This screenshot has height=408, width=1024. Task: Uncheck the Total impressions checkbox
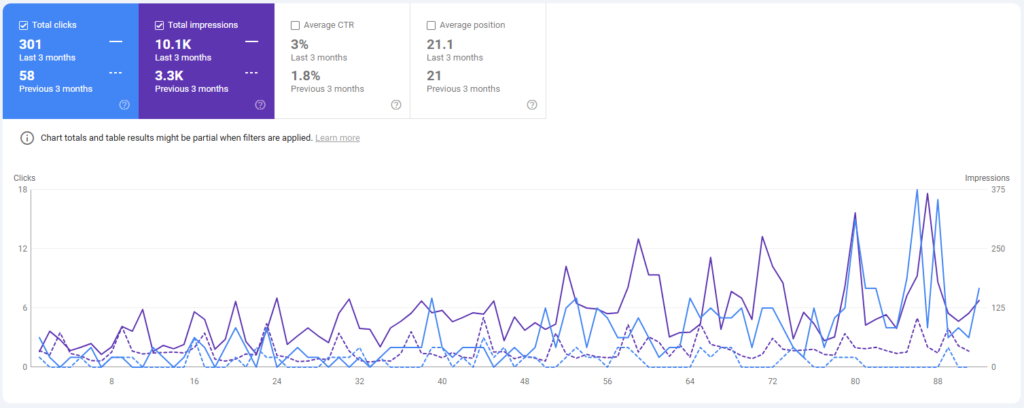pos(159,25)
